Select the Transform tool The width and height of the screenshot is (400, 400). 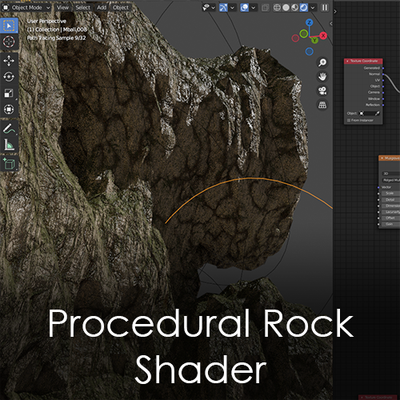[x=9, y=109]
